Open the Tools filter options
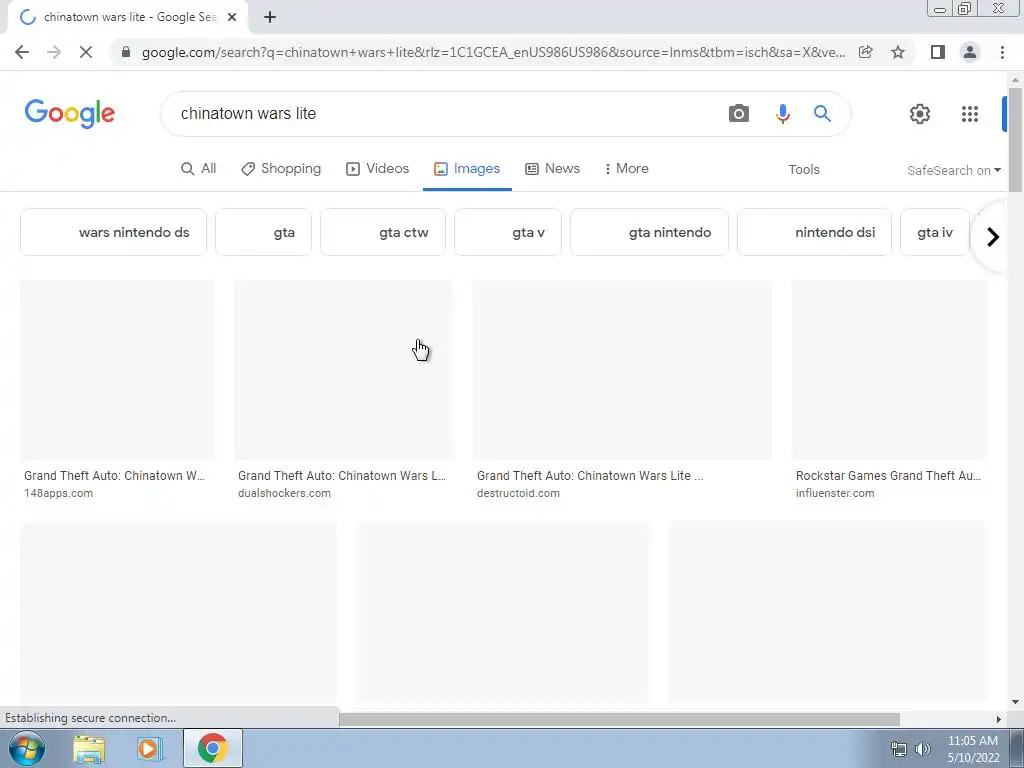Image resolution: width=1024 pixels, height=768 pixels. click(803, 170)
